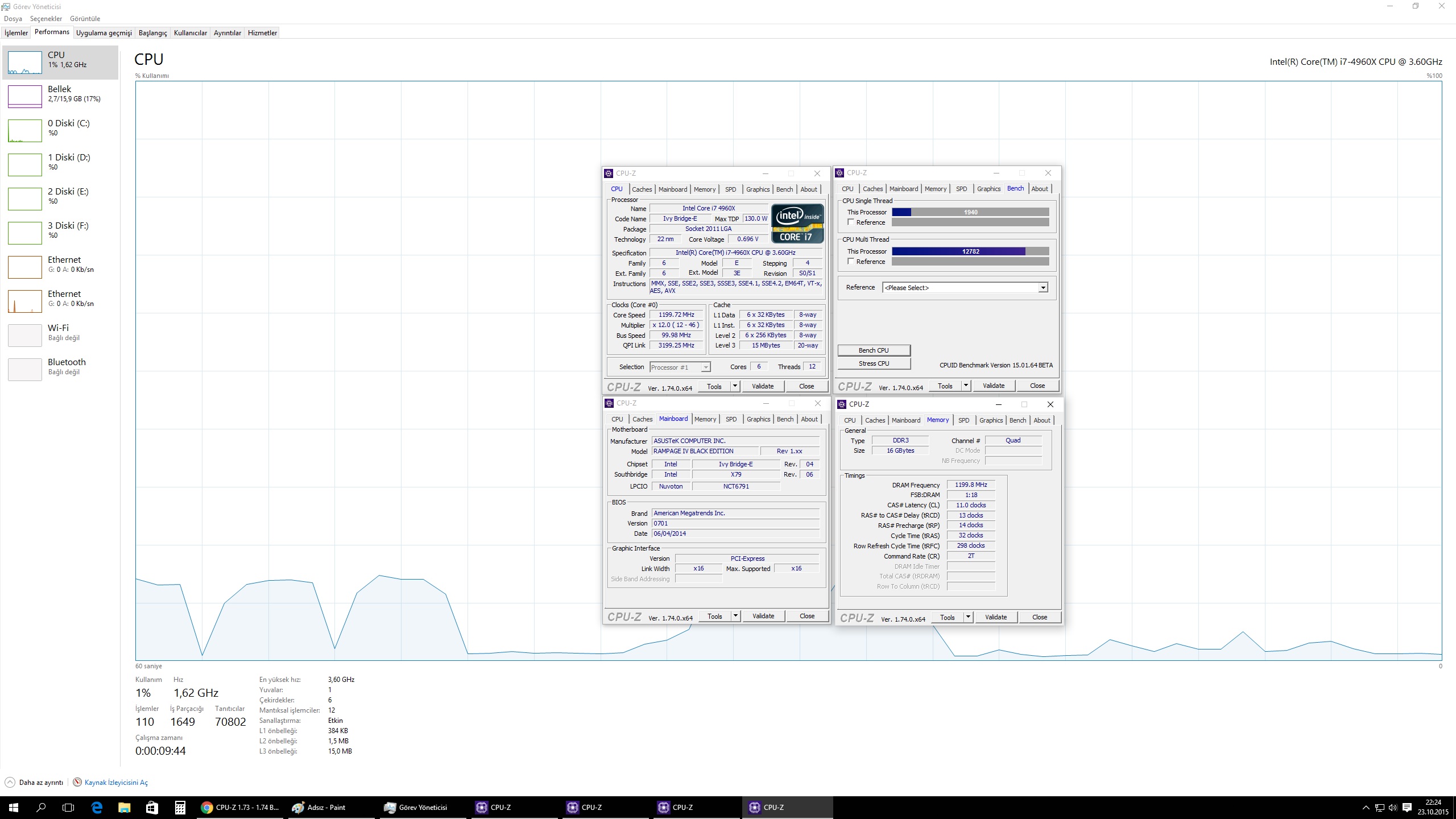This screenshot has height=819, width=1456.
Task: Collapse details with Daha az ayrıntı arrow
Action: 10,782
